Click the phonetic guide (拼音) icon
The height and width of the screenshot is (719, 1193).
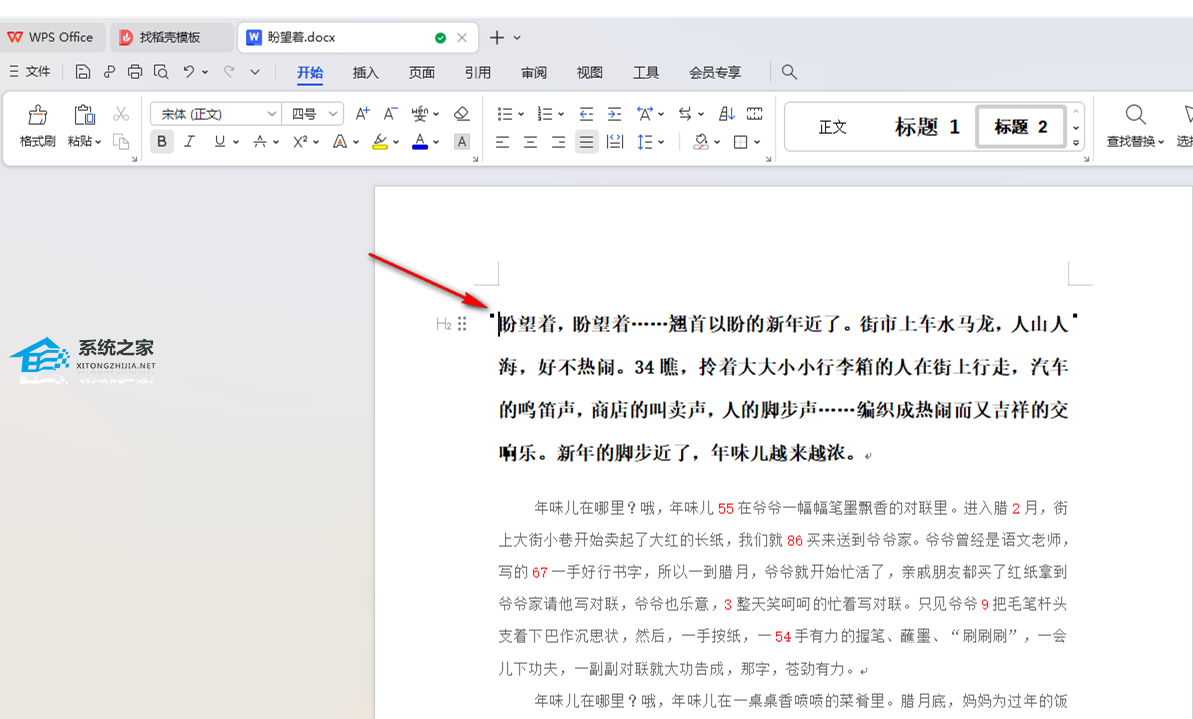pyautogui.click(x=420, y=114)
